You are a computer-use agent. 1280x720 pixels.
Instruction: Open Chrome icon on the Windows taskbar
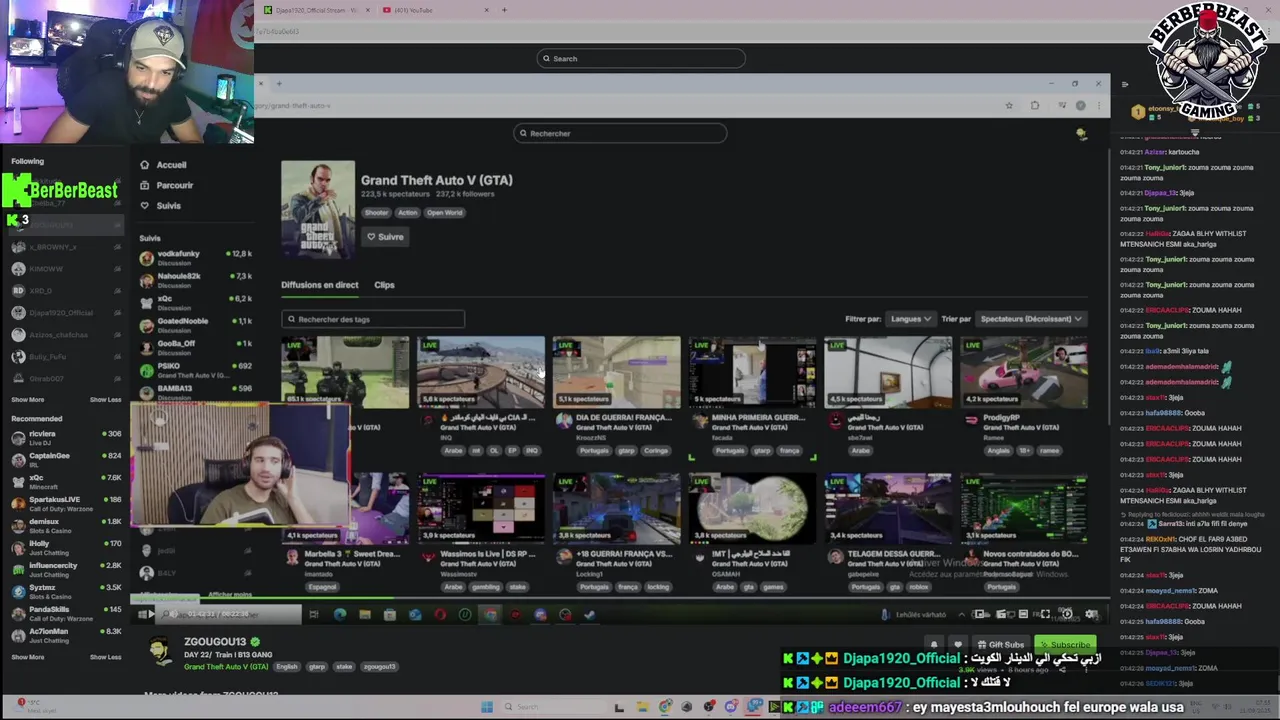666,707
